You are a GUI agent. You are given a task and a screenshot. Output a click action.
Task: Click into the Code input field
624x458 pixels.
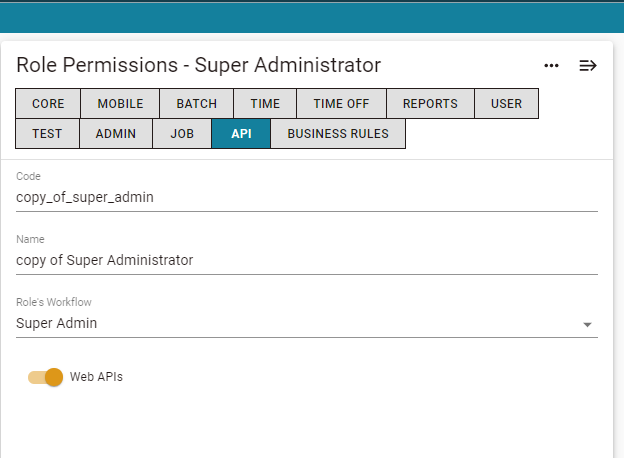tap(307, 197)
